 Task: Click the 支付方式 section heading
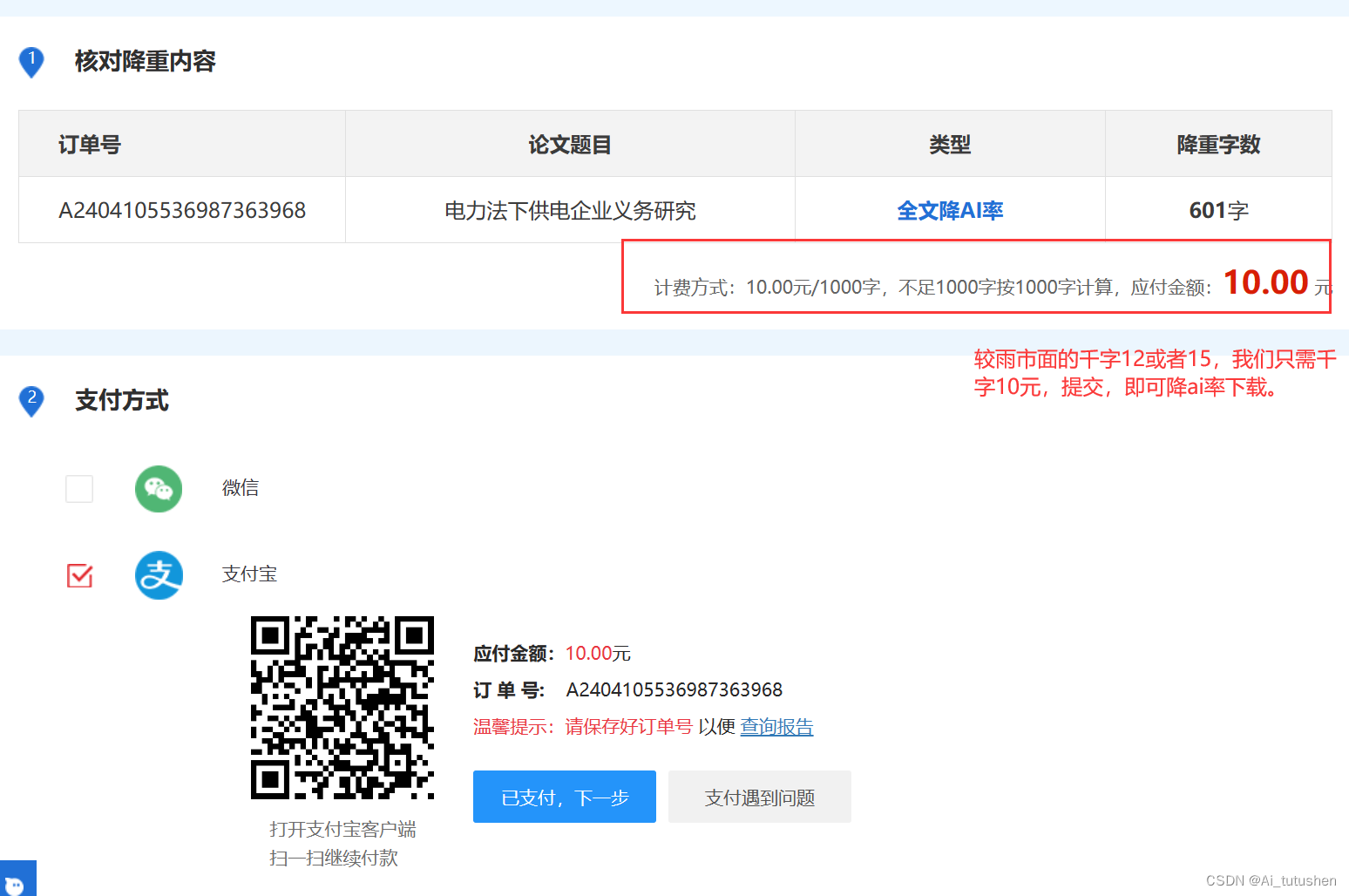coord(122,401)
